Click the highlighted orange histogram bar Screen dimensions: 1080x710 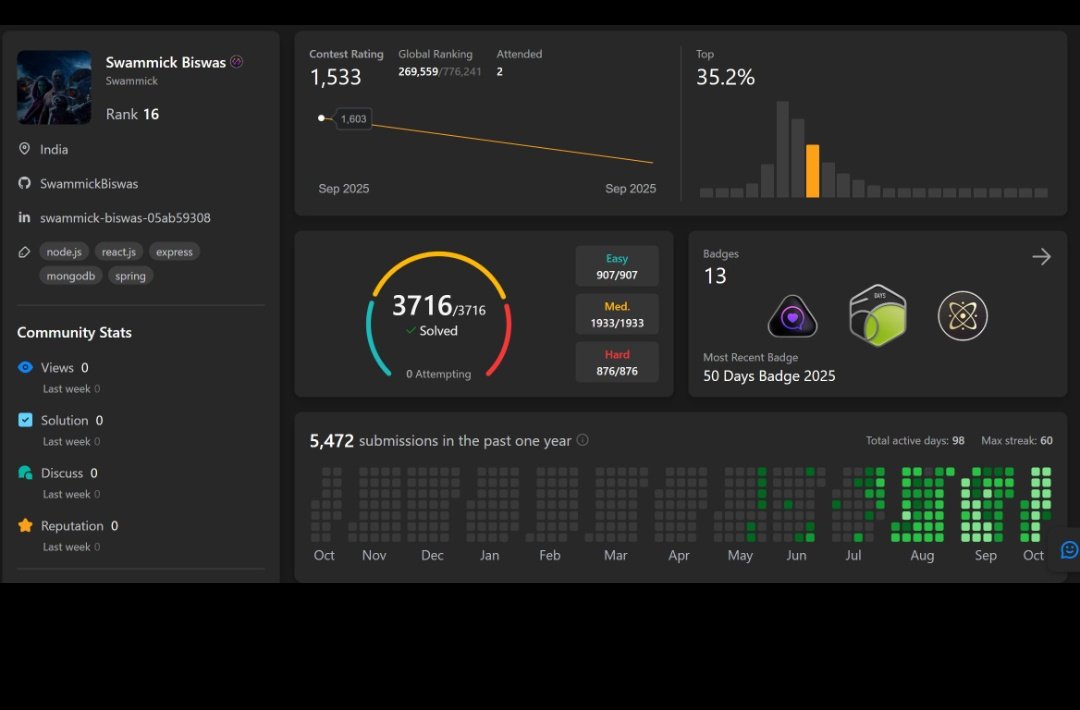point(813,171)
